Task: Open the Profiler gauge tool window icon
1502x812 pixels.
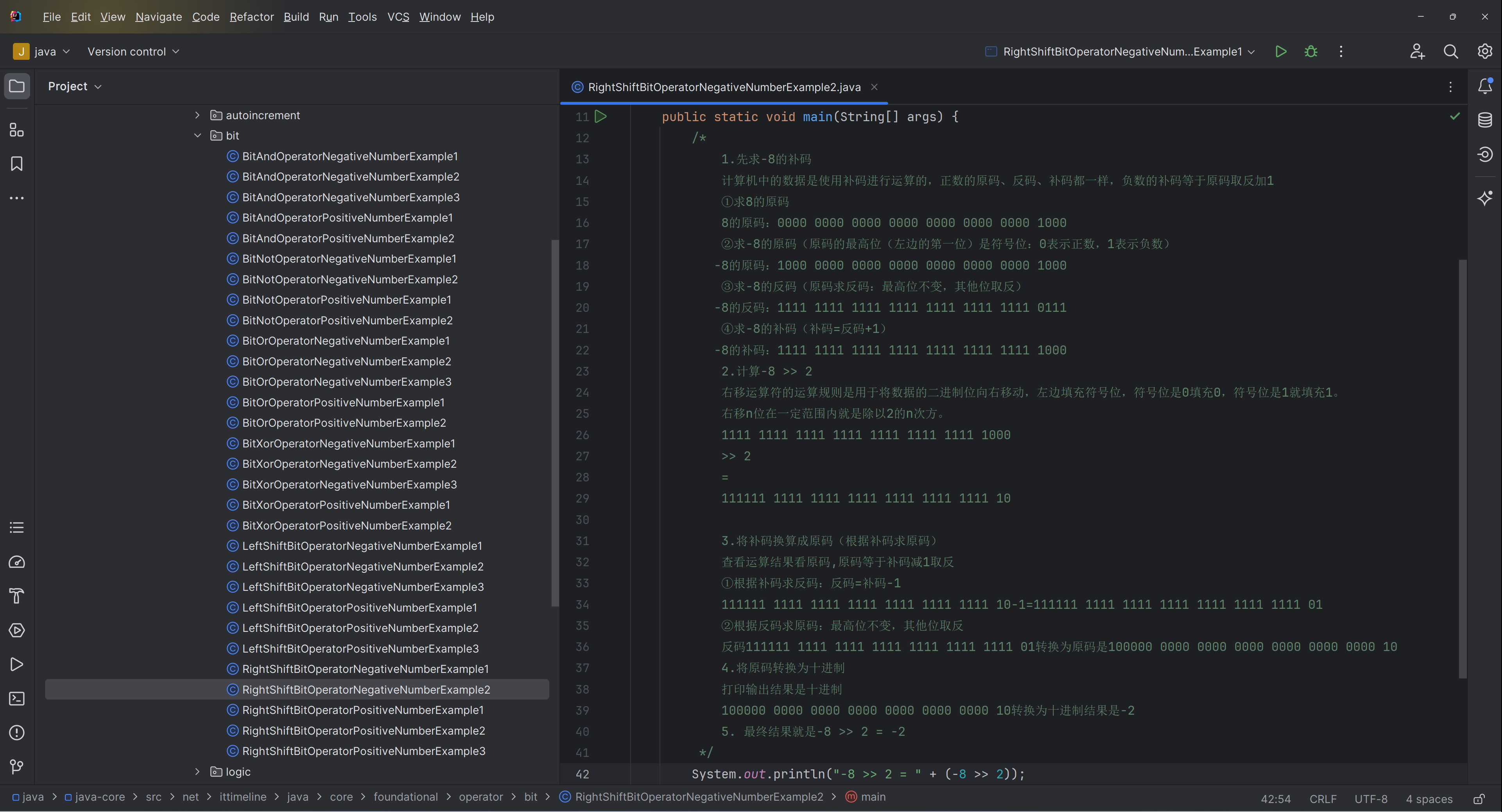Action: click(17, 562)
